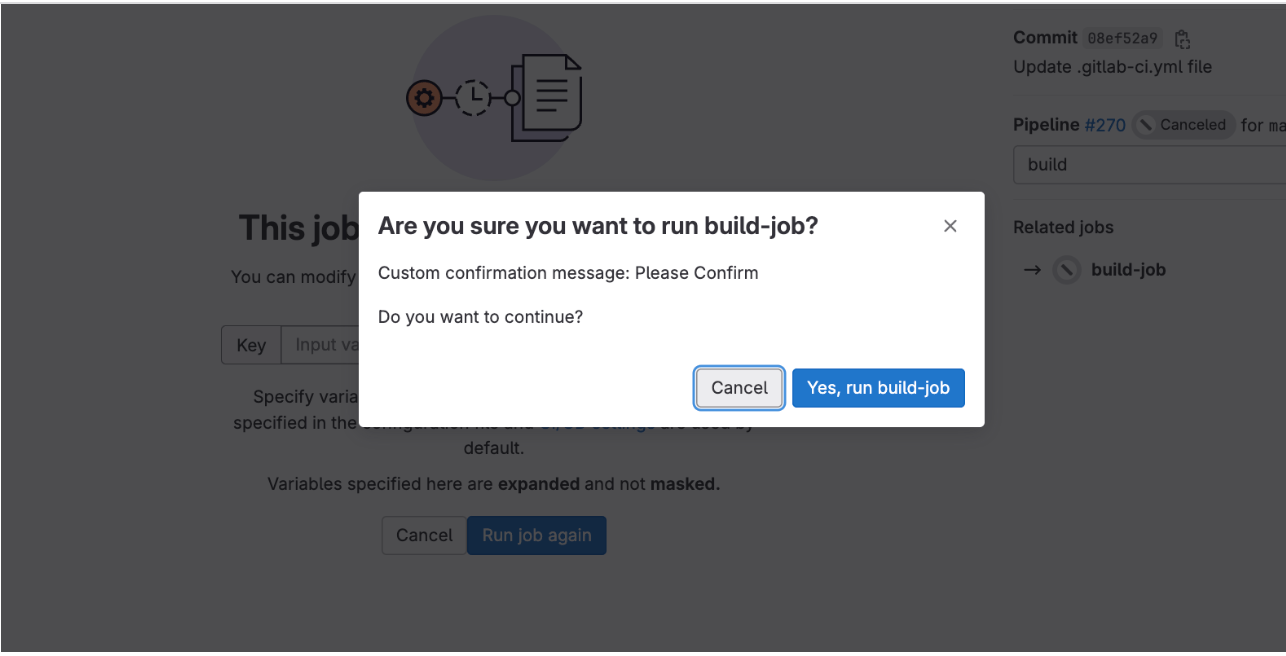The height and width of the screenshot is (656, 1286).
Task: Click the gear icon in the job illustration
Action: pos(424,98)
